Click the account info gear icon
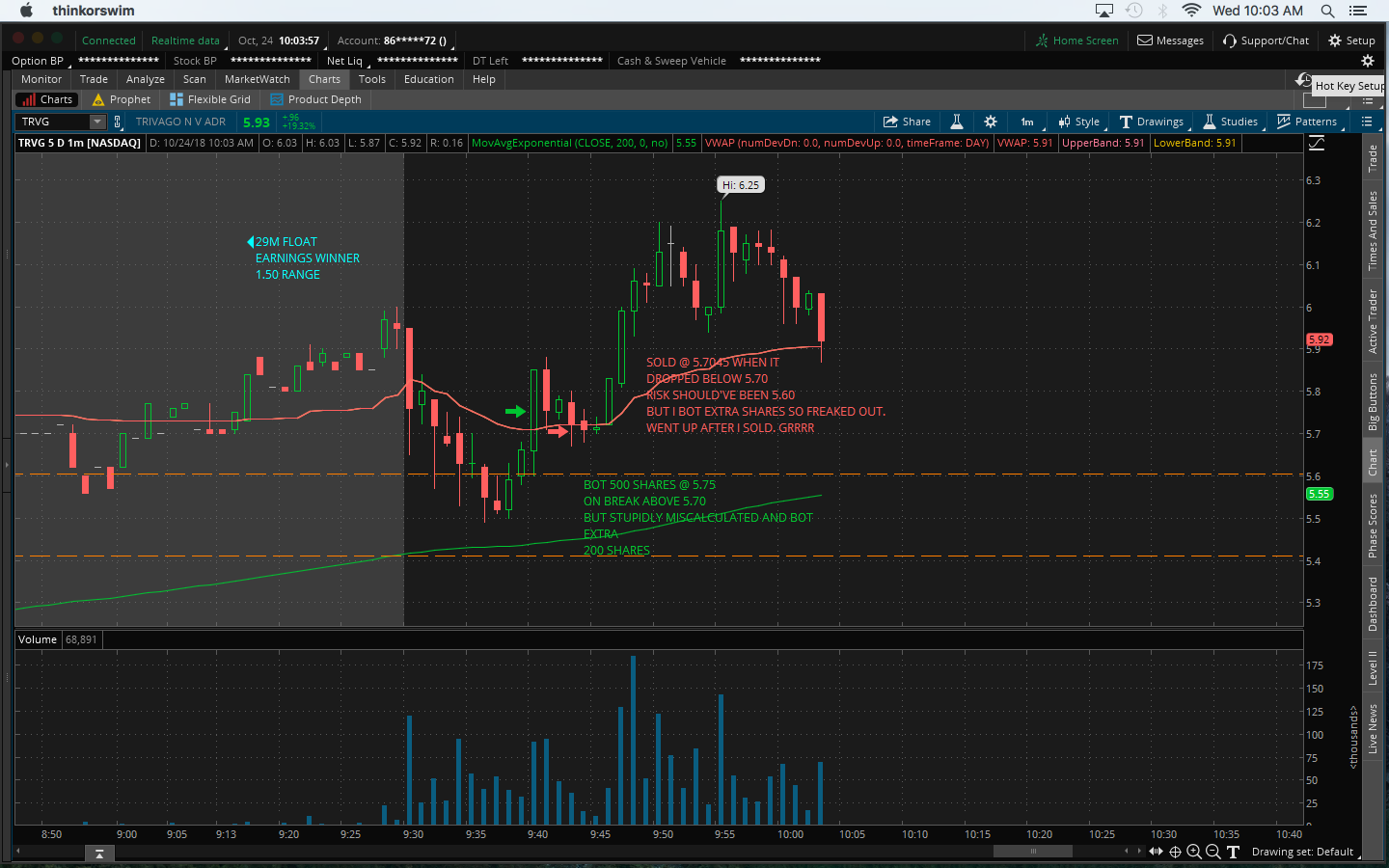This screenshot has height=868, width=1389. (1367, 61)
